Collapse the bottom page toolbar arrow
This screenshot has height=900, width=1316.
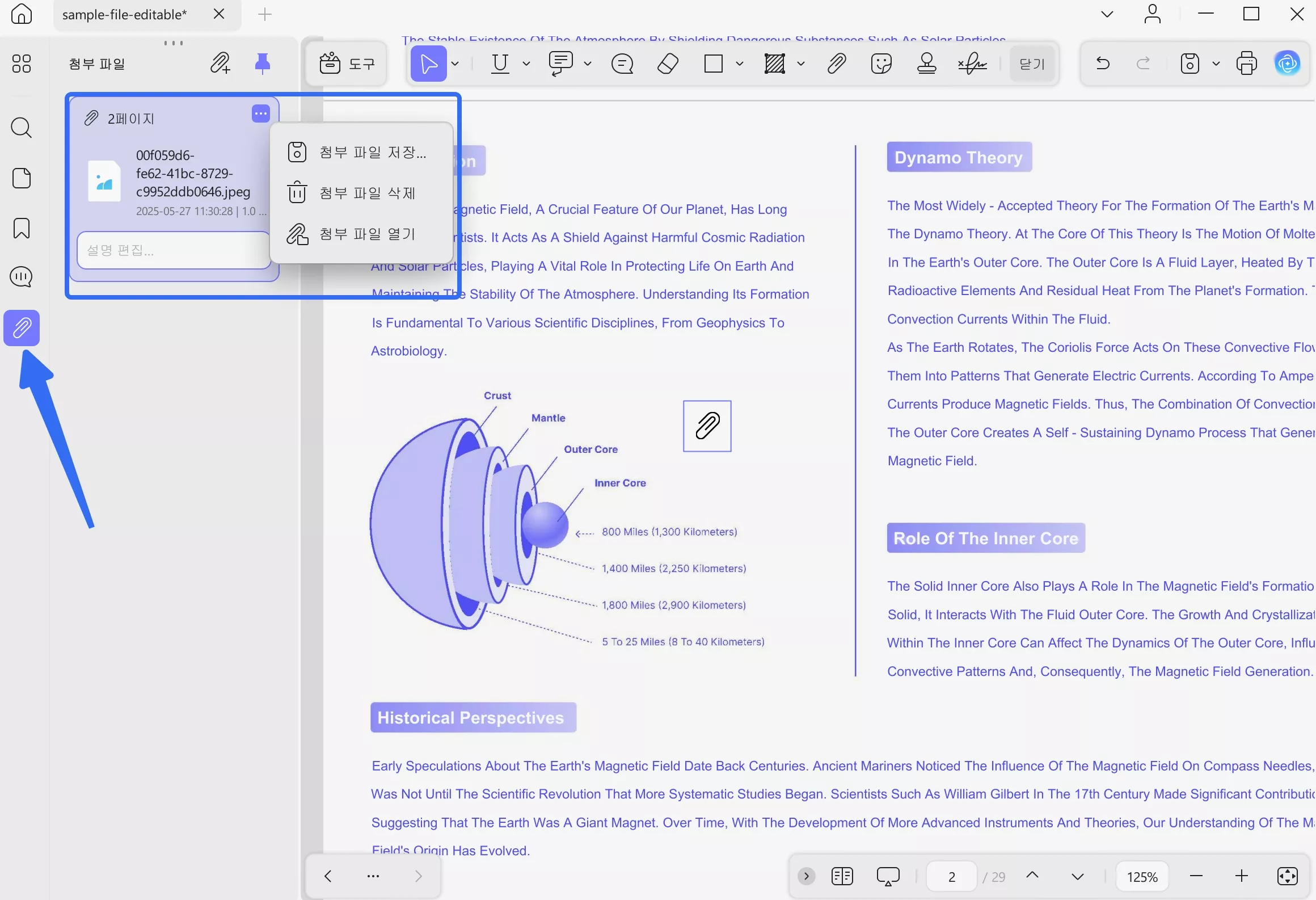806,876
